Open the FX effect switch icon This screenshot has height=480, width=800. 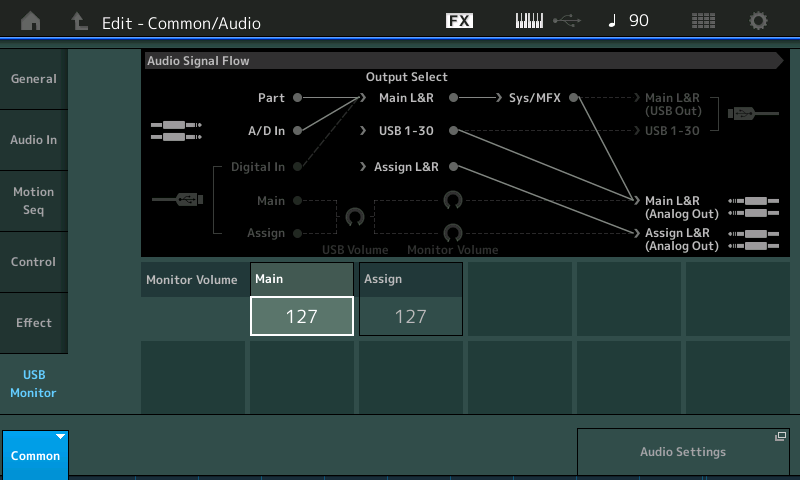459,20
